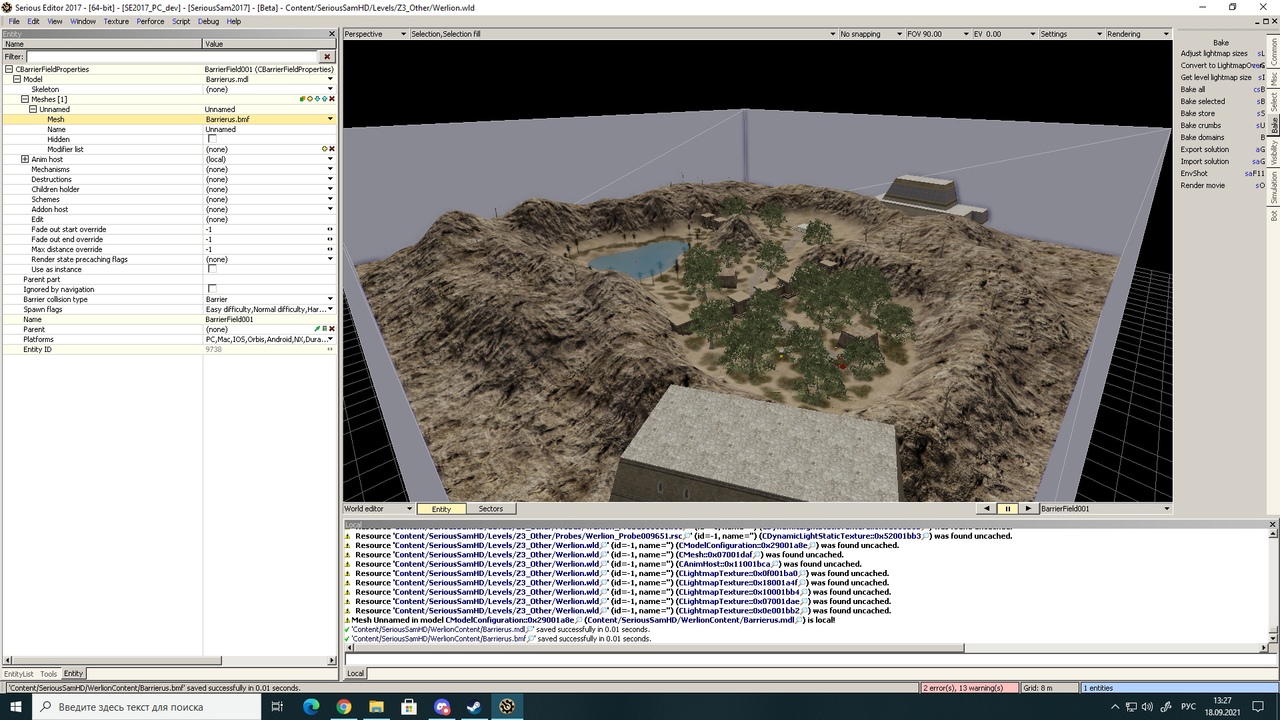Open Discord from the taskbar

point(443,707)
